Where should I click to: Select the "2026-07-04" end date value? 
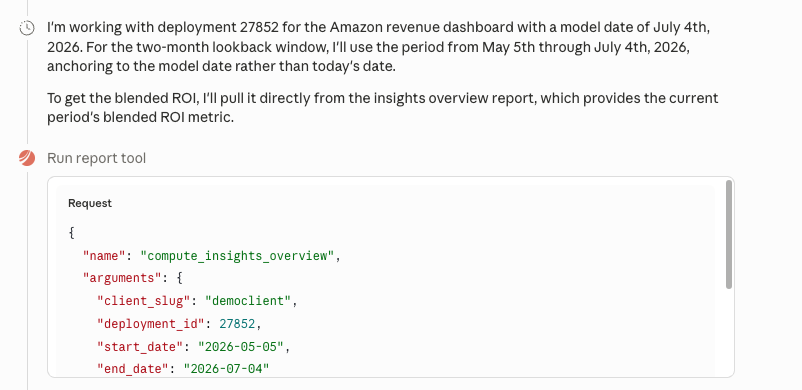[x=226, y=369]
